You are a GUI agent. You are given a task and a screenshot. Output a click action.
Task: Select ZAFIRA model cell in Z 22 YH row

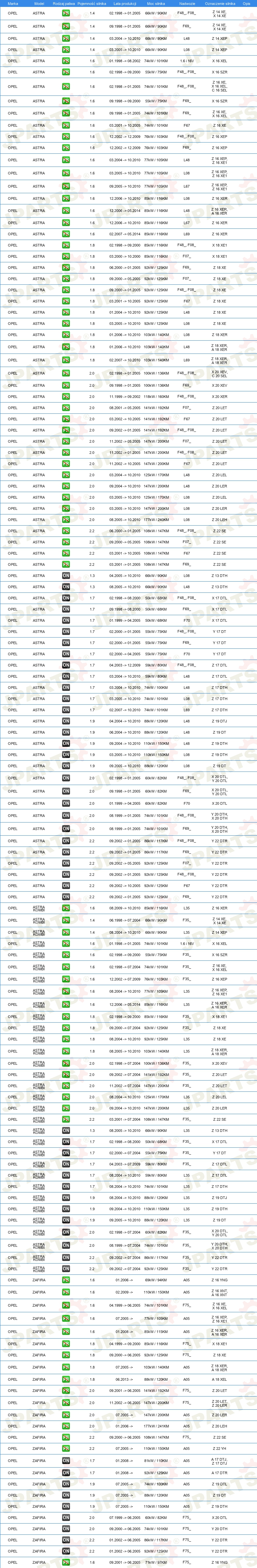[x=39, y=1449]
